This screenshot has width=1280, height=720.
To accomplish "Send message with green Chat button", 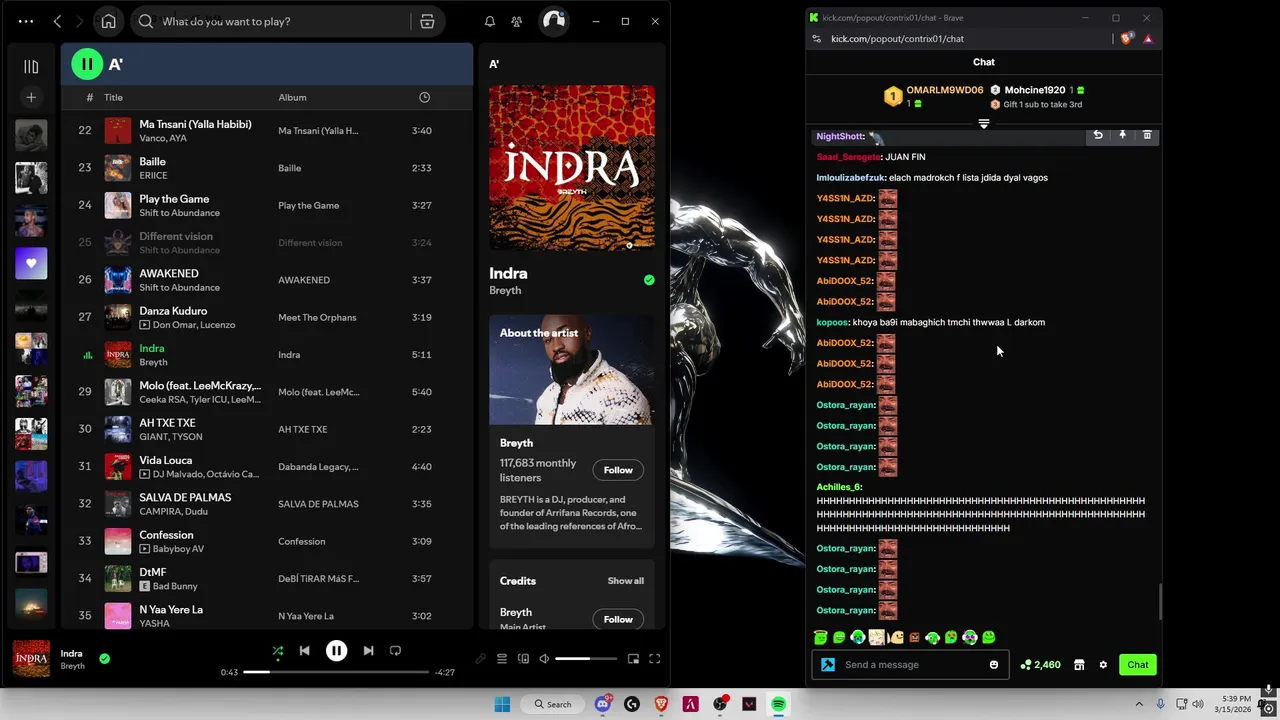I will click(x=1138, y=665).
